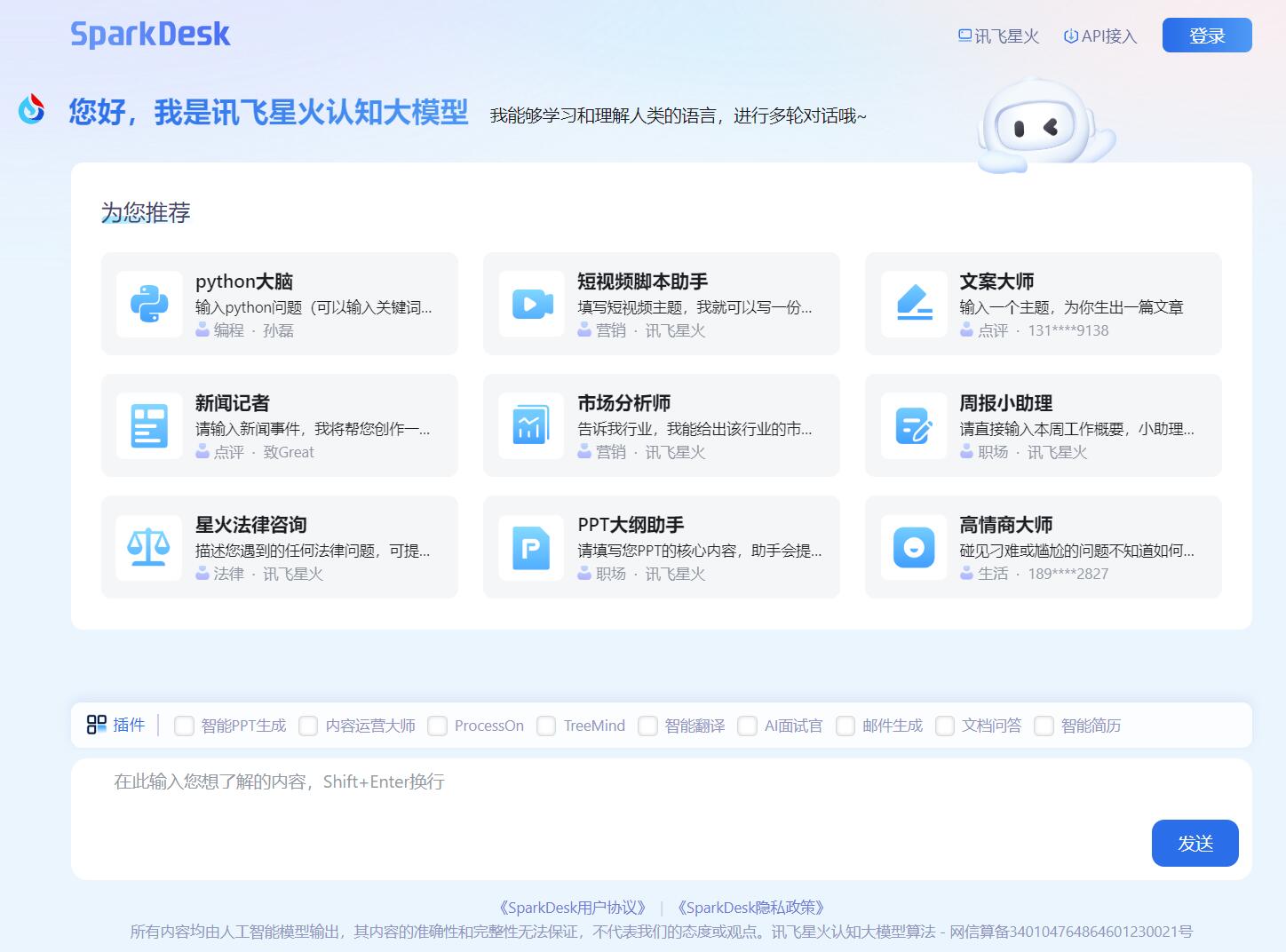Click the 您好，我是讯飞星火认知大模型 greeting heading
The width and height of the screenshot is (1286, 952).
pyautogui.click(x=268, y=112)
